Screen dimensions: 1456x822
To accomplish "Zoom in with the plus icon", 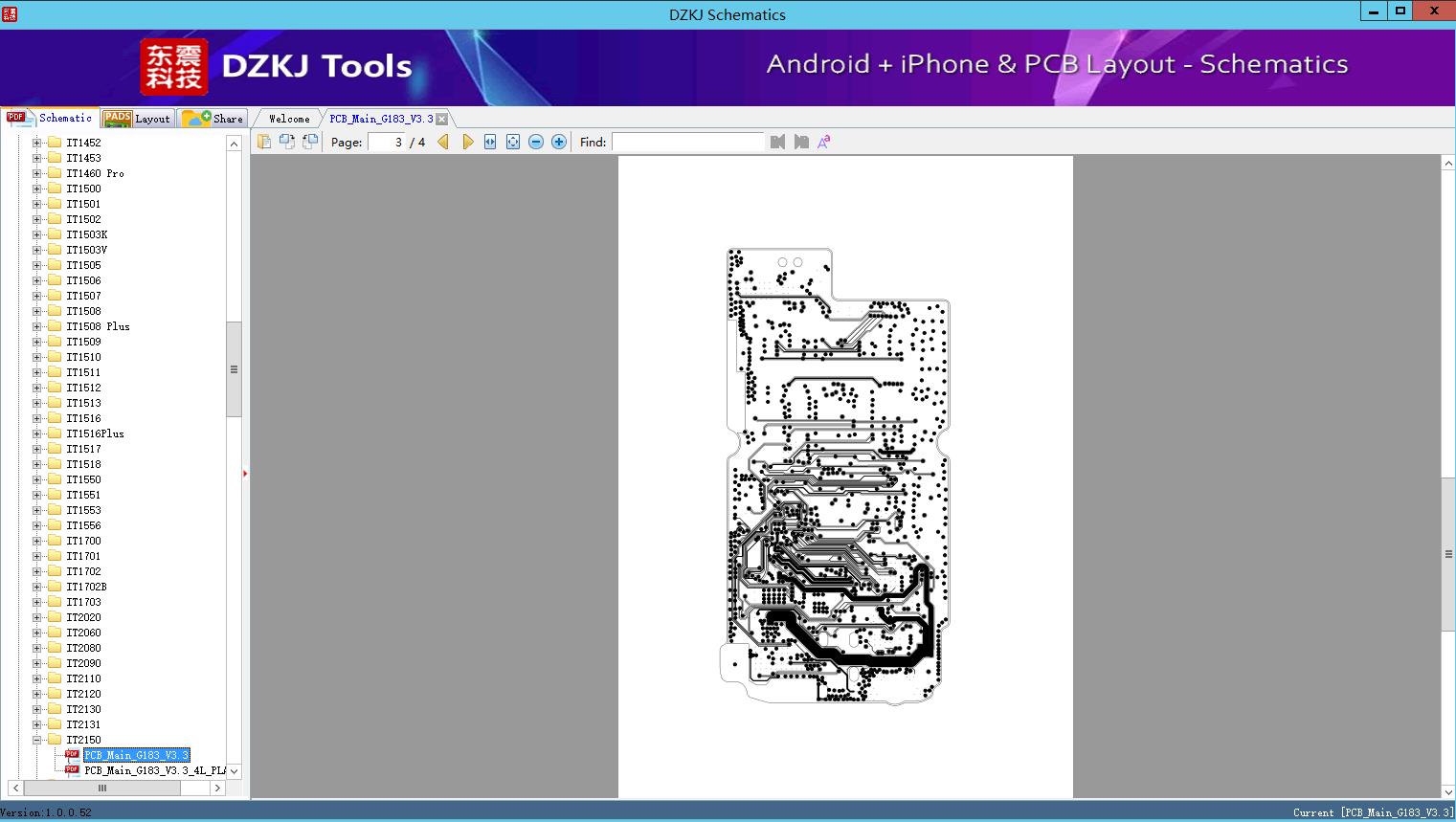I will point(559,142).
